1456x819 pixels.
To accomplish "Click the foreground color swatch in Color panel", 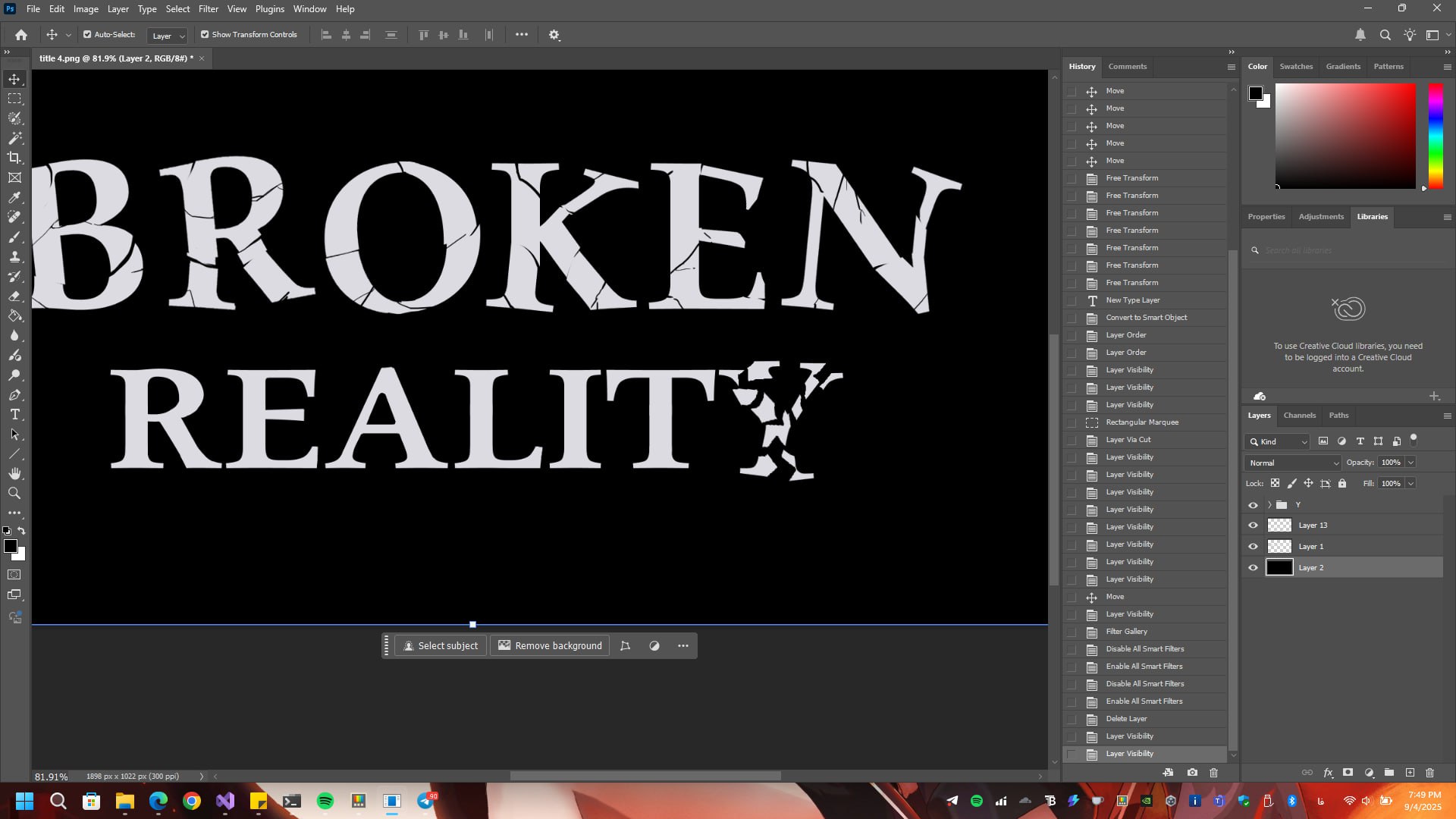I will [x=1256, y=93].
